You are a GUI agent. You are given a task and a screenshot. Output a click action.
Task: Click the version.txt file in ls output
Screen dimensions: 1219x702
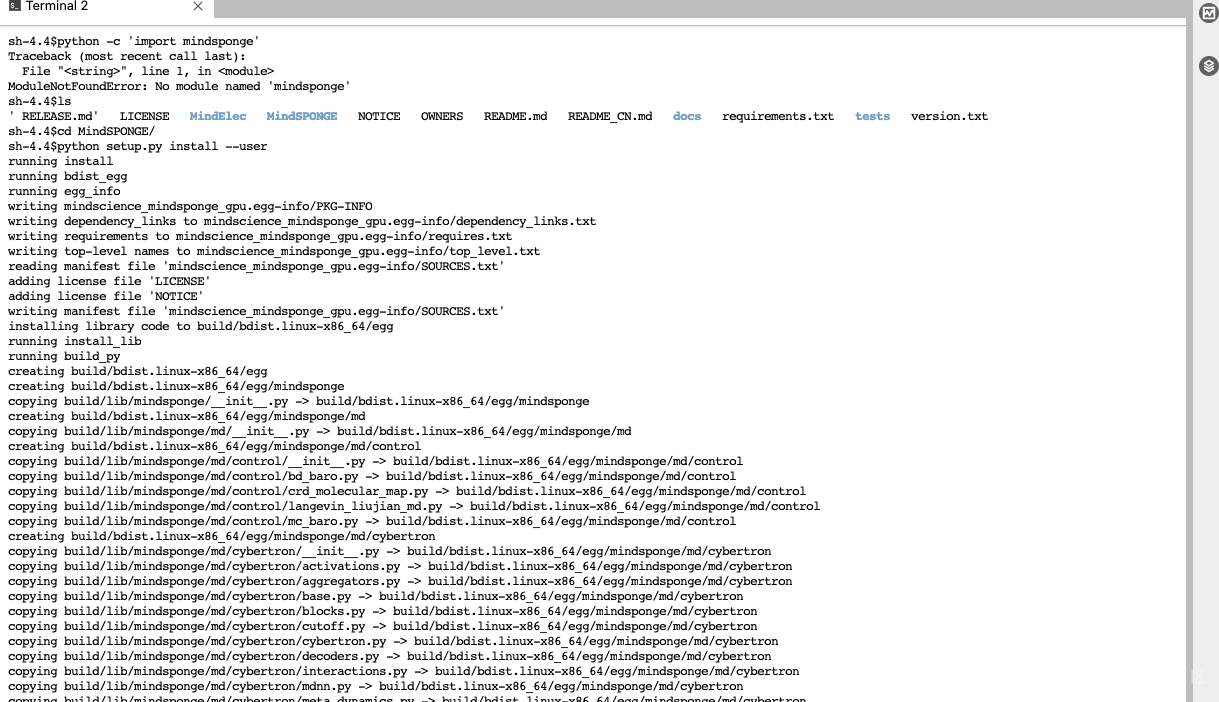pyautogui.click(x=949, y=116)
